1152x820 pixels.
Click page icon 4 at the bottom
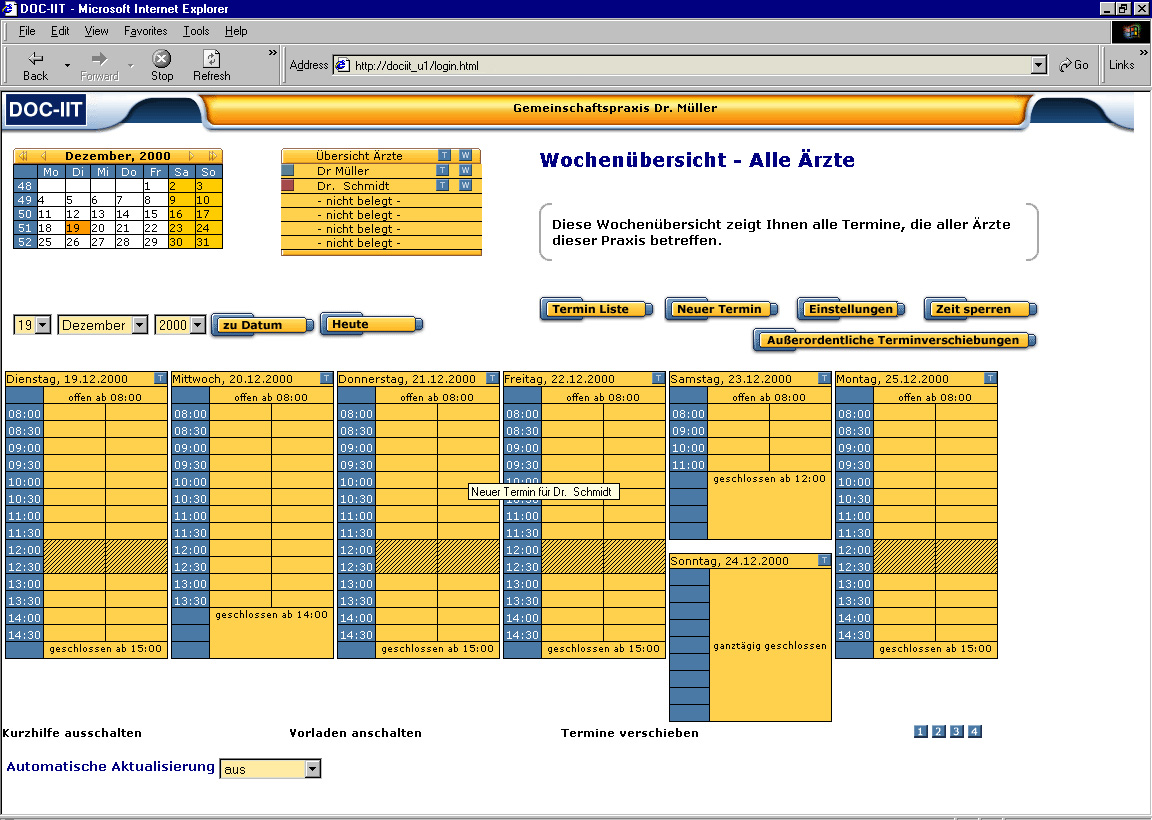pos(974,731)
